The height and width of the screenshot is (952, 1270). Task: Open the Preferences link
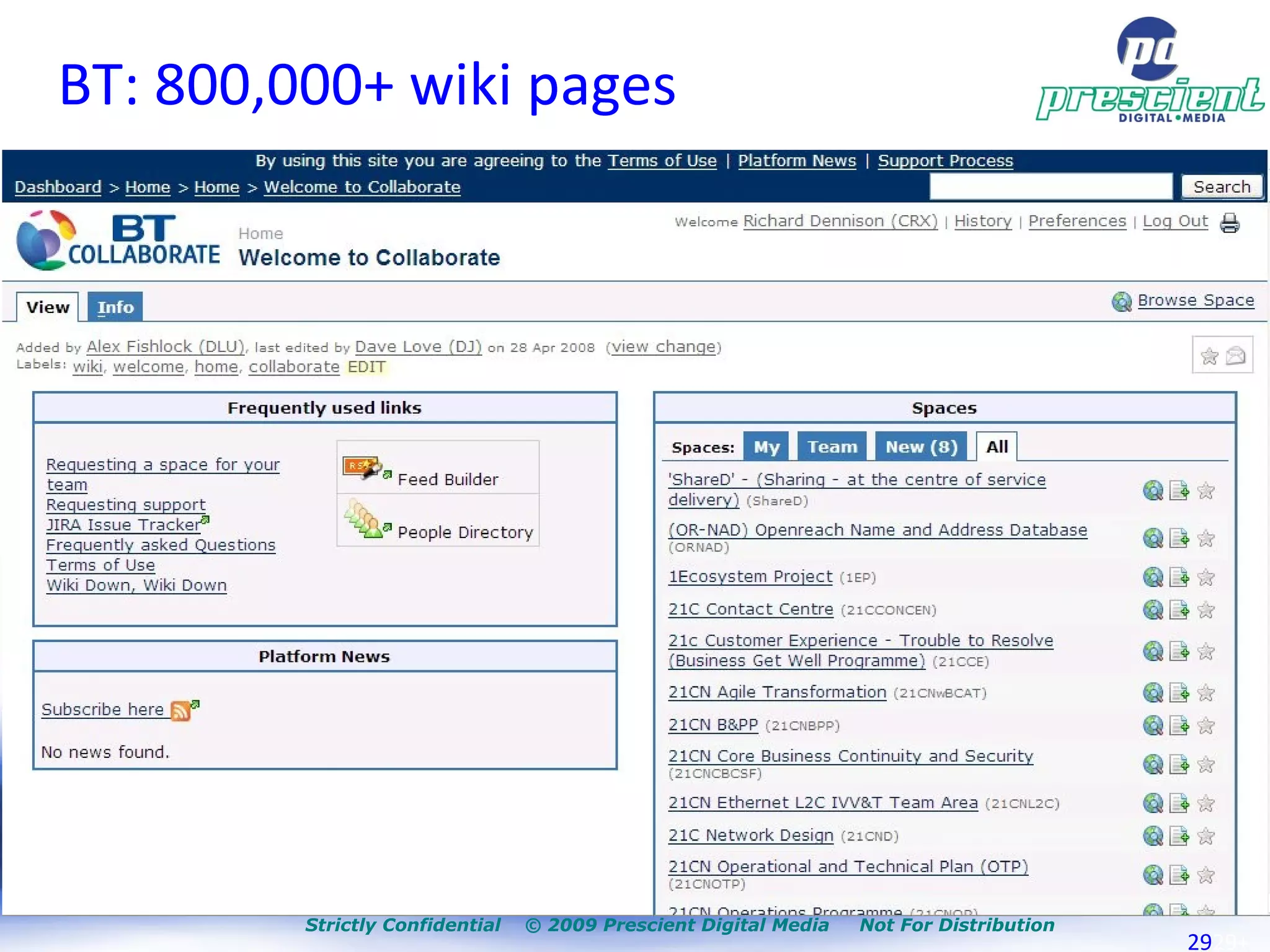1077,221
